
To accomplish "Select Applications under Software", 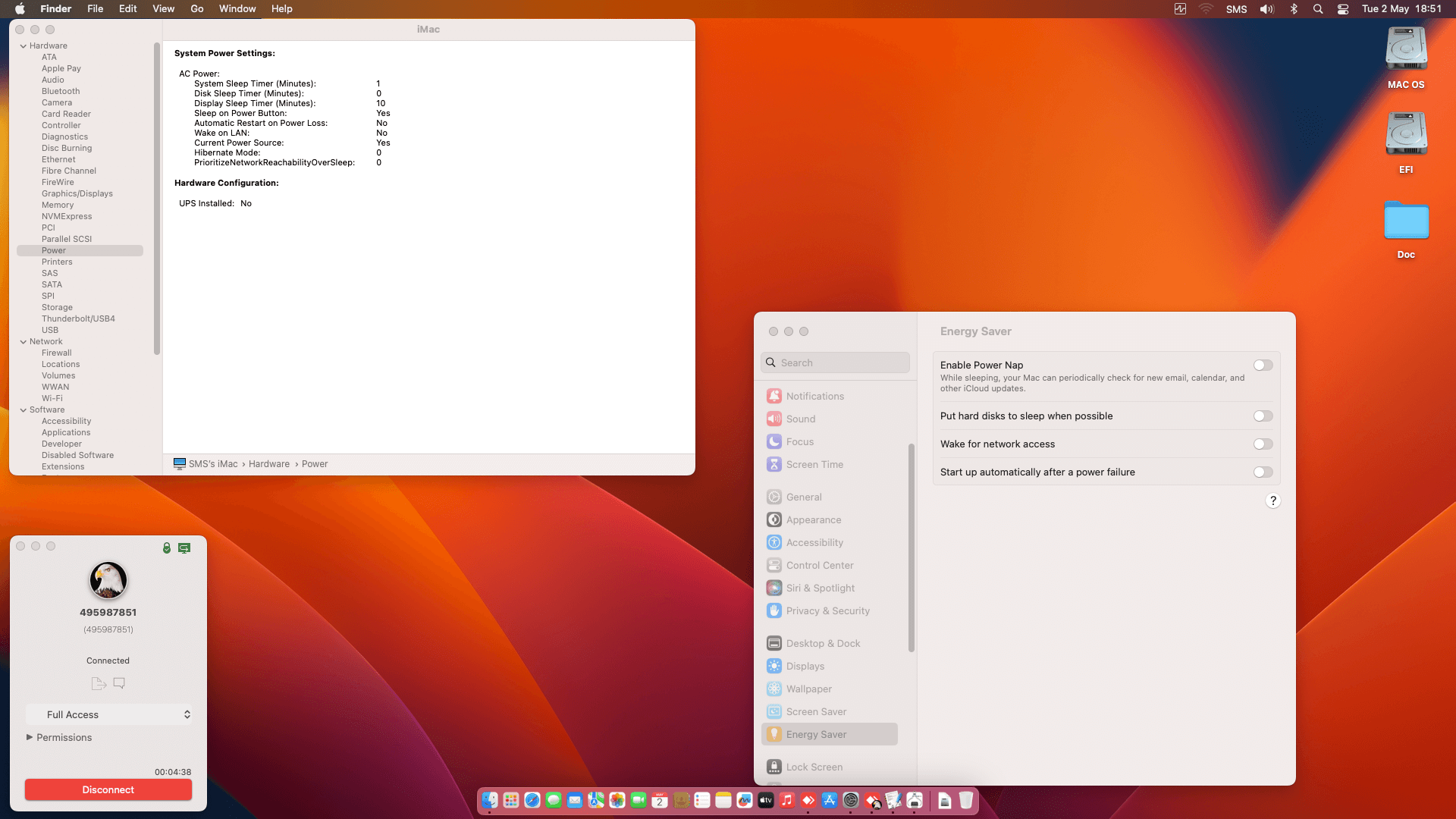I will (66, 433).
